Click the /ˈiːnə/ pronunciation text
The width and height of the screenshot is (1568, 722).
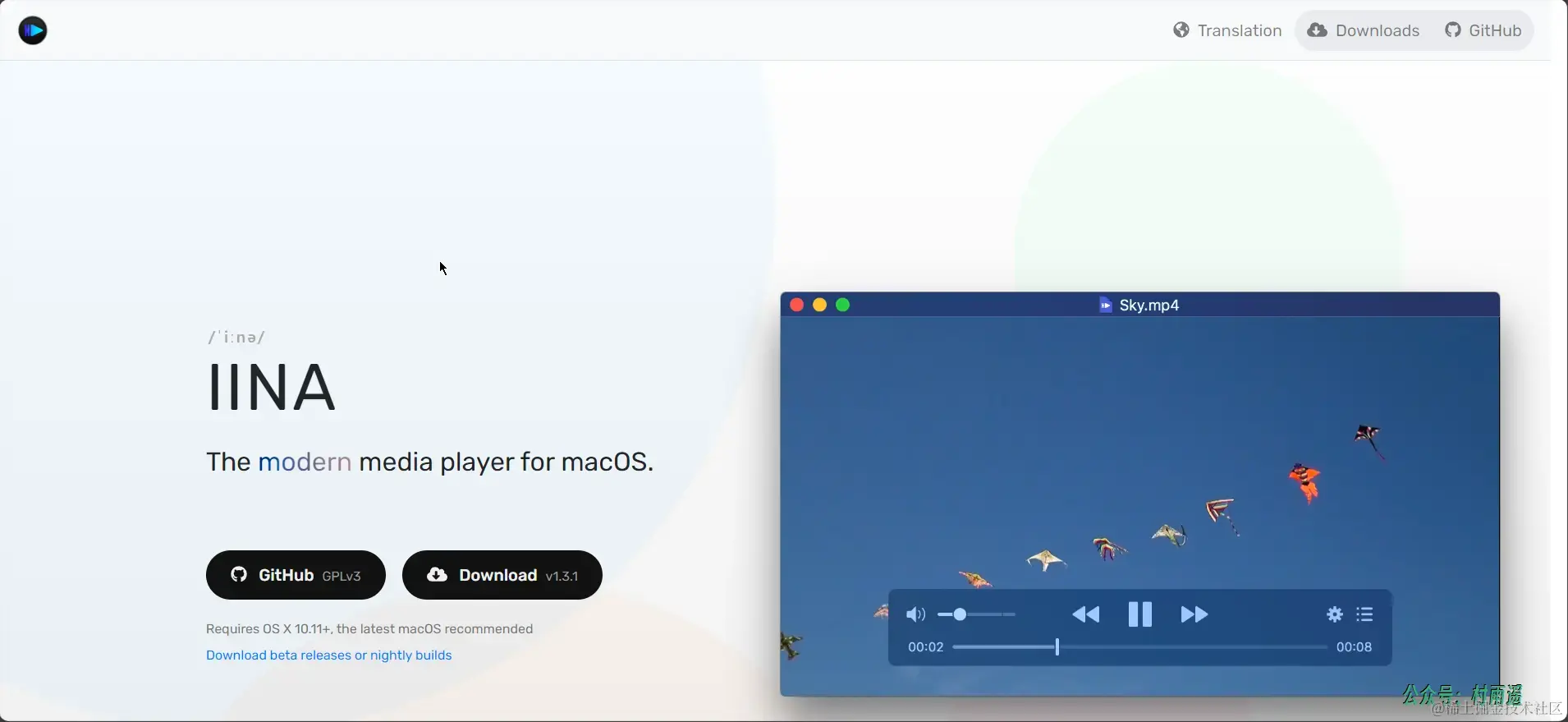point(236,338)
